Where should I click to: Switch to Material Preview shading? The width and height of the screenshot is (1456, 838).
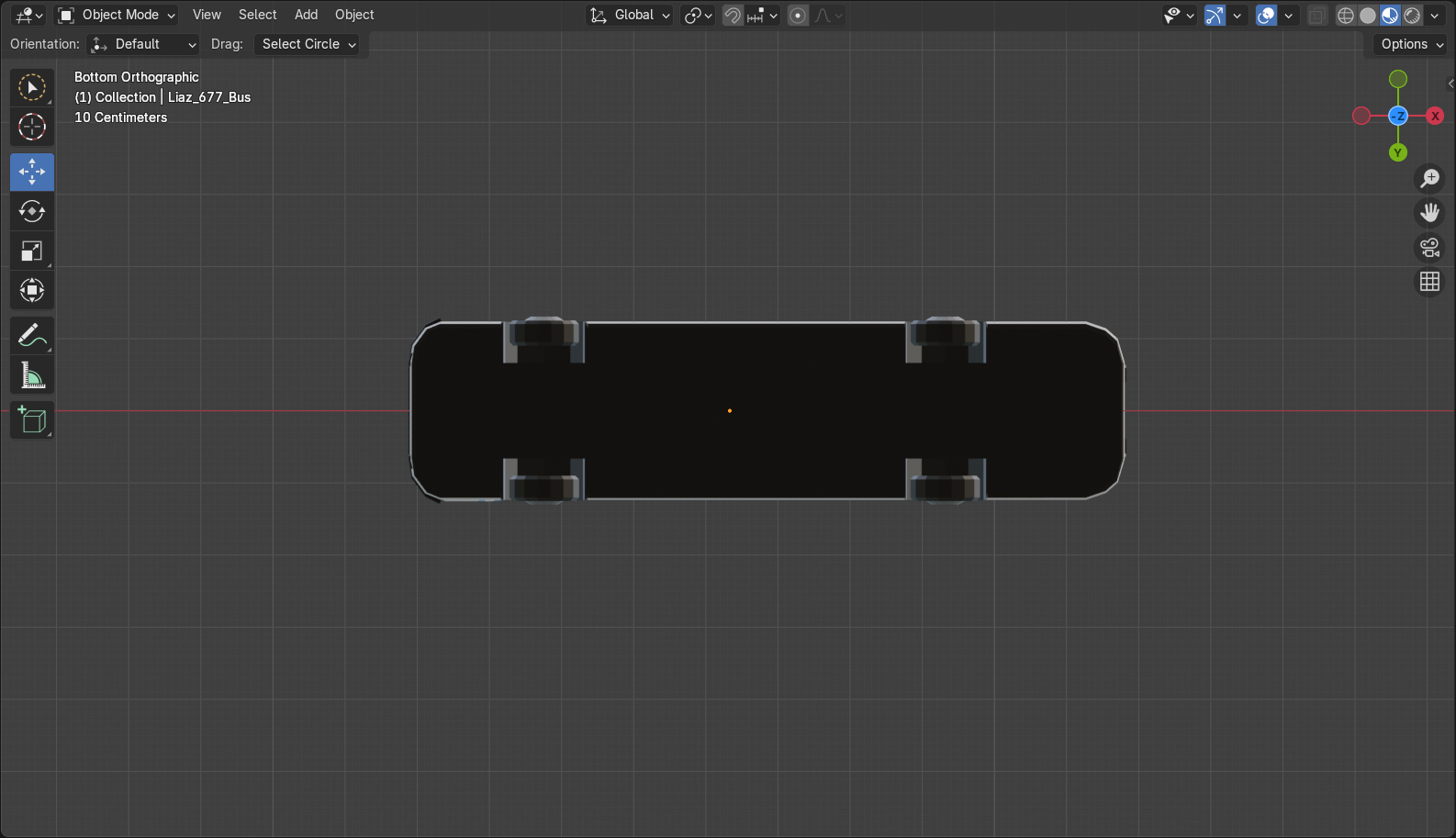[x=1390, y=16]
